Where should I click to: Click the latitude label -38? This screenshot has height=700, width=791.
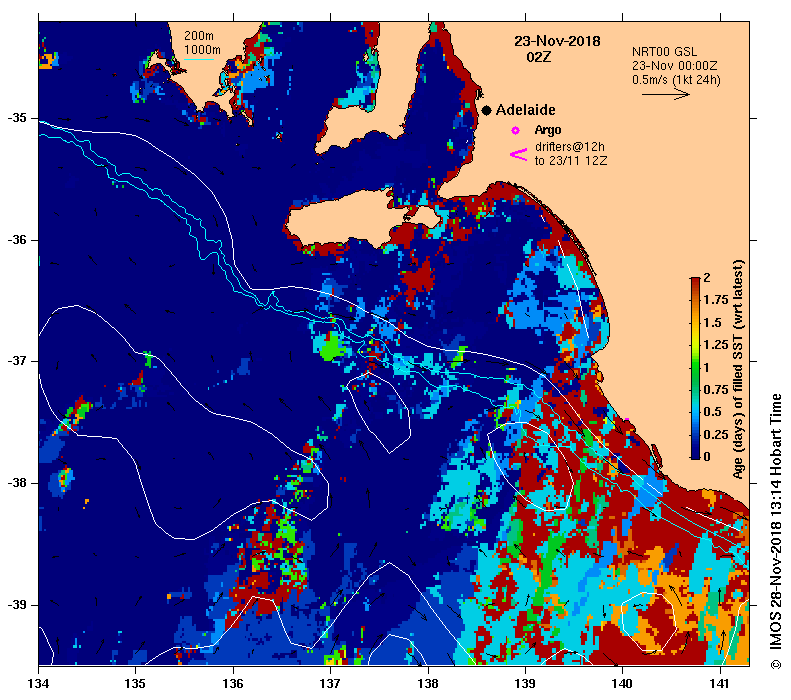pos(17,483)
